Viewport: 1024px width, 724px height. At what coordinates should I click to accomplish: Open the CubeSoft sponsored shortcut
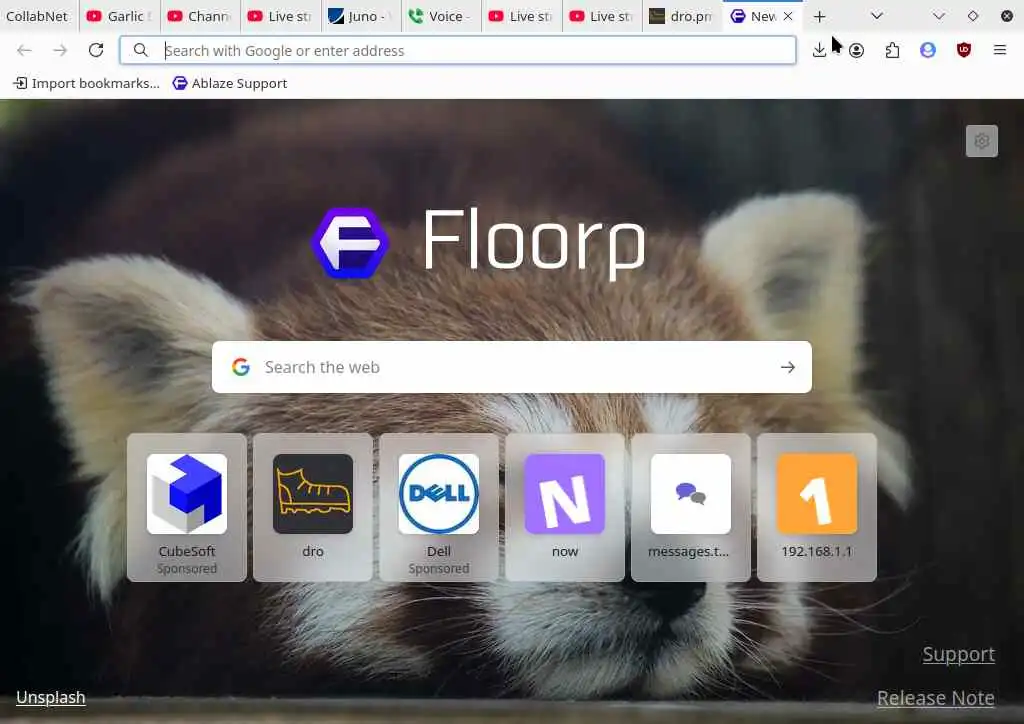187,507
